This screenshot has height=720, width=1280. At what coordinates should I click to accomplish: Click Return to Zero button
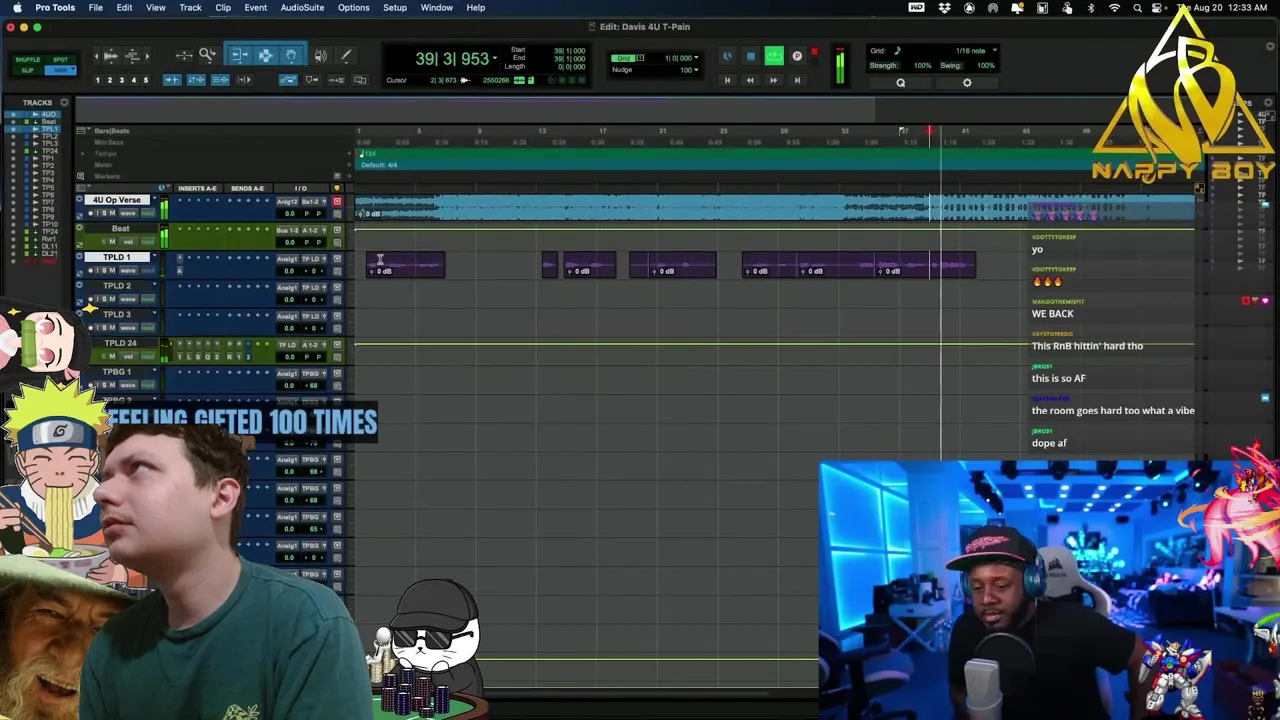(x=727, y=81)
